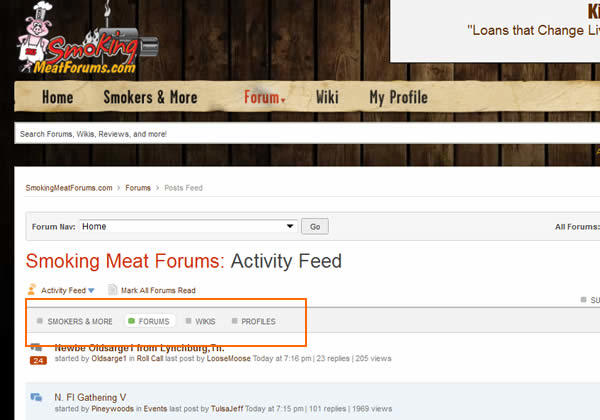Click the thread icon beside Newbe Oldsarge1 post
The height and width of the screenshot is (420, 600).
(36, 347)
